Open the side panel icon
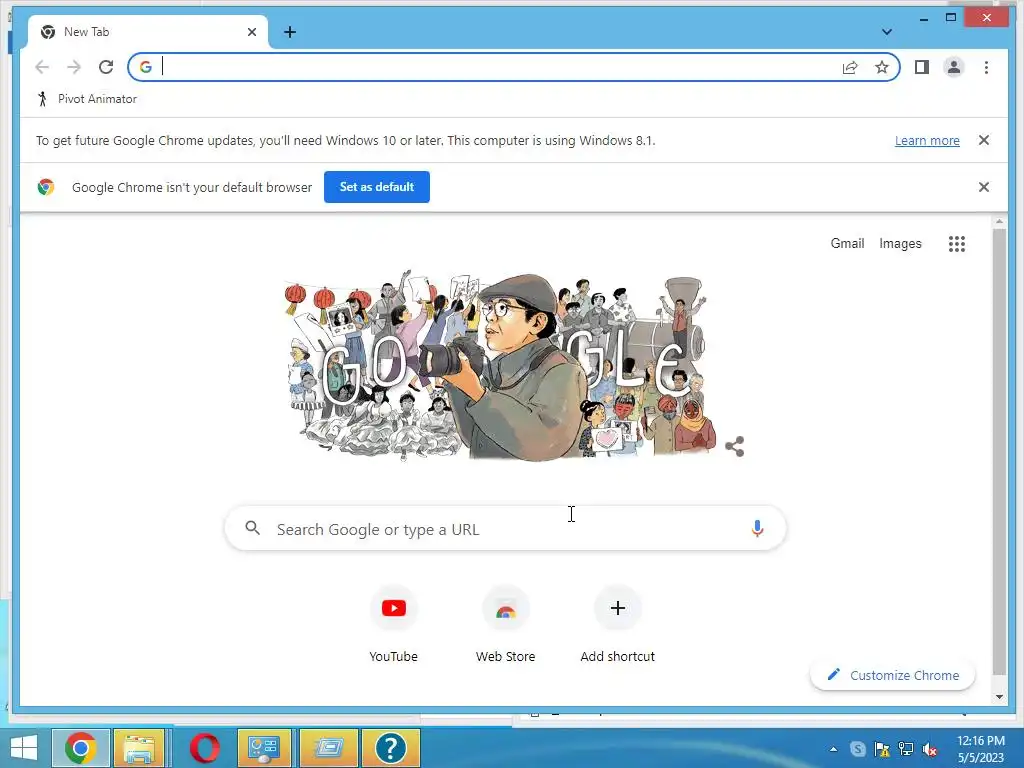 [921, 67]
